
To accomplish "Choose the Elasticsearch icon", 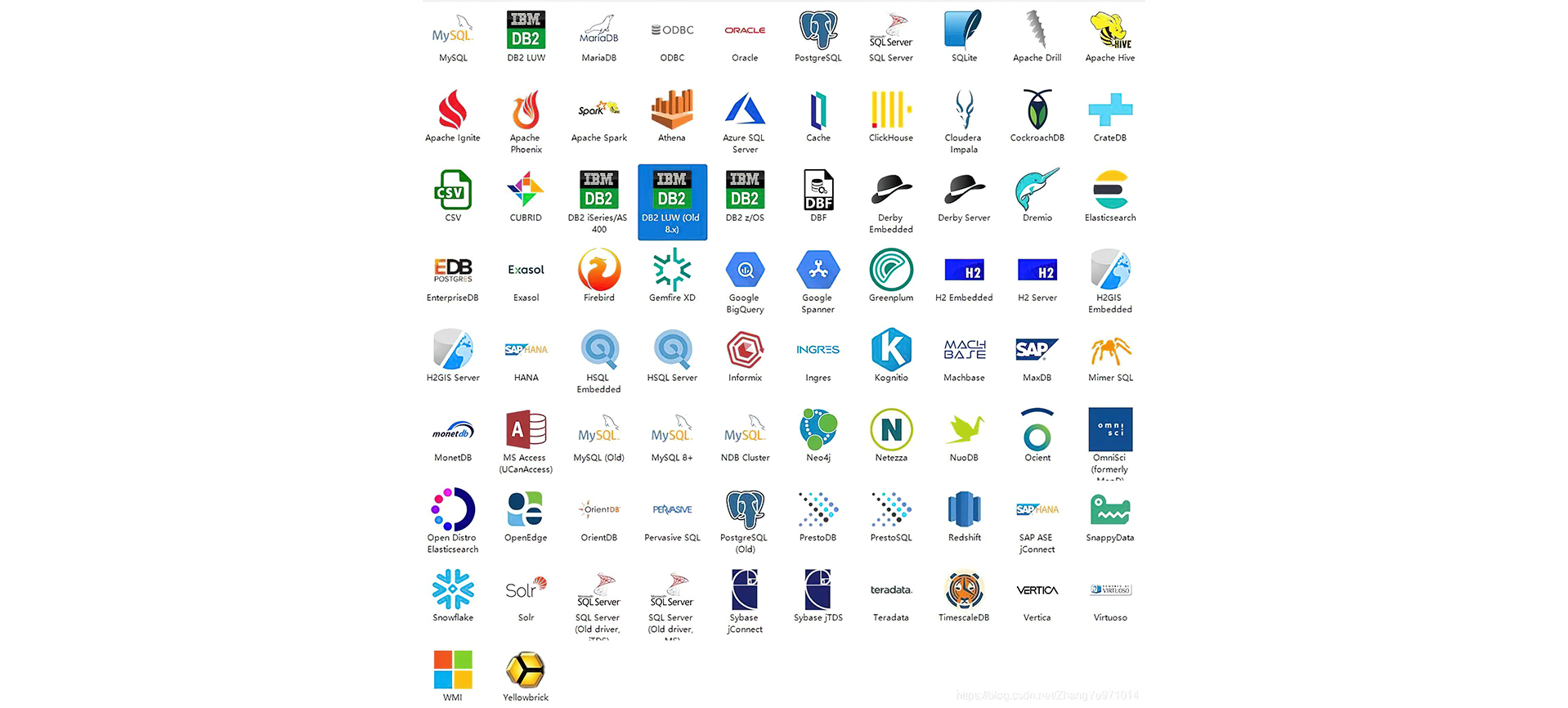I will point(1110,190).
